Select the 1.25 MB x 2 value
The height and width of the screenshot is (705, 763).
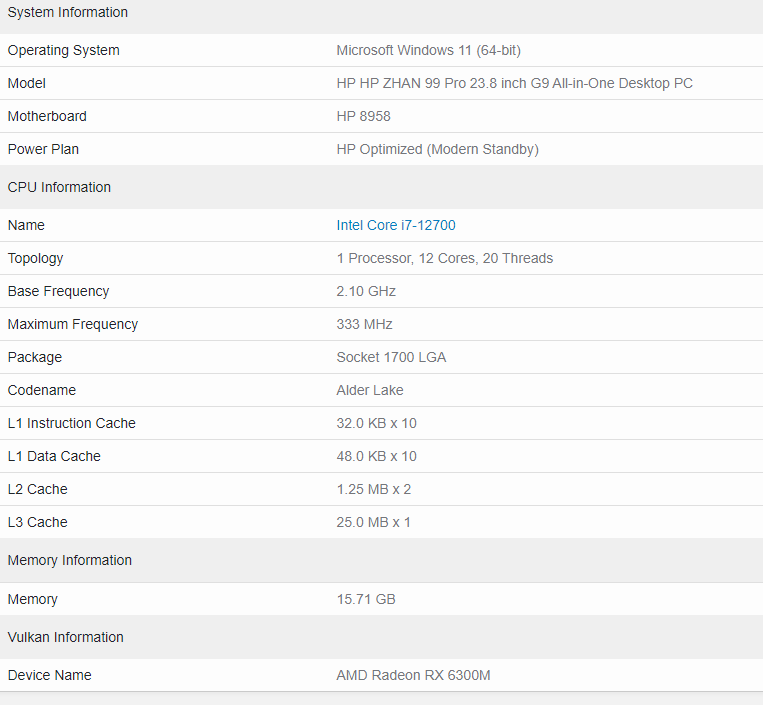click(x=373, y=489)
